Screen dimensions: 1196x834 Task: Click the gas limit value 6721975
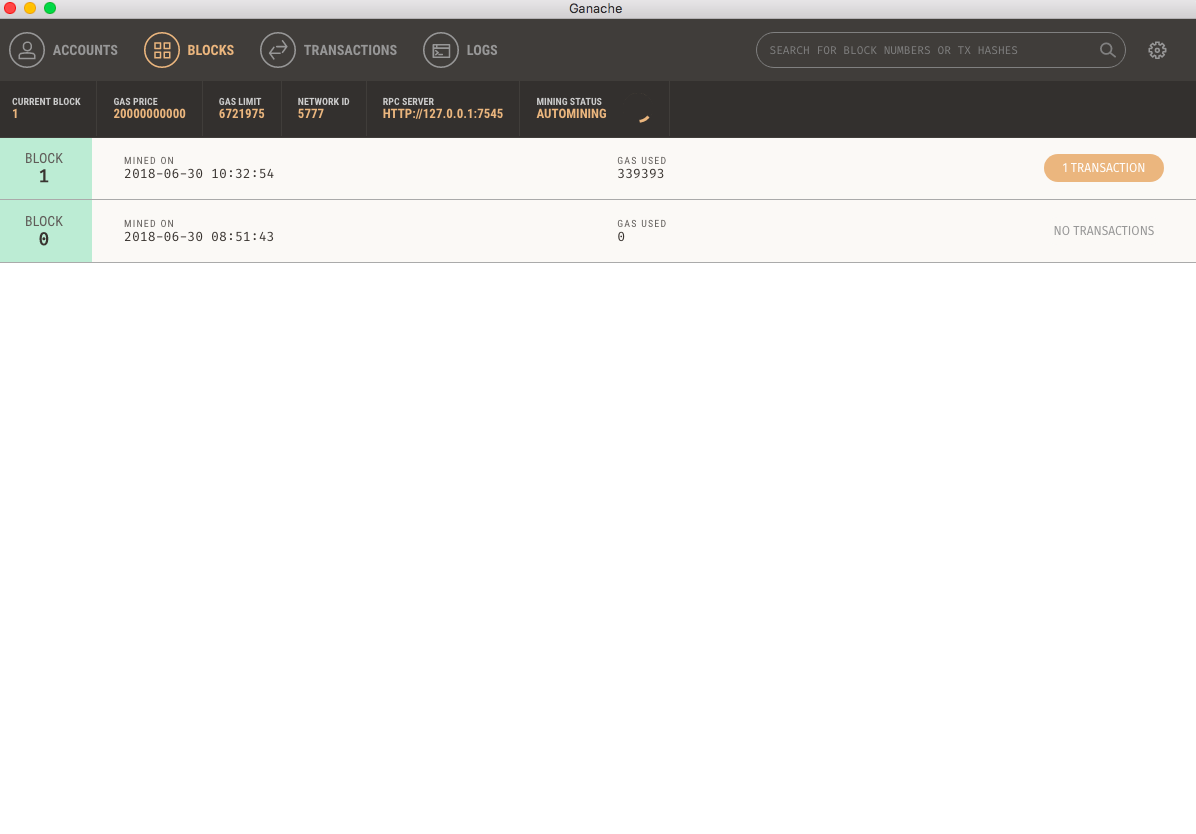[242, 114]
